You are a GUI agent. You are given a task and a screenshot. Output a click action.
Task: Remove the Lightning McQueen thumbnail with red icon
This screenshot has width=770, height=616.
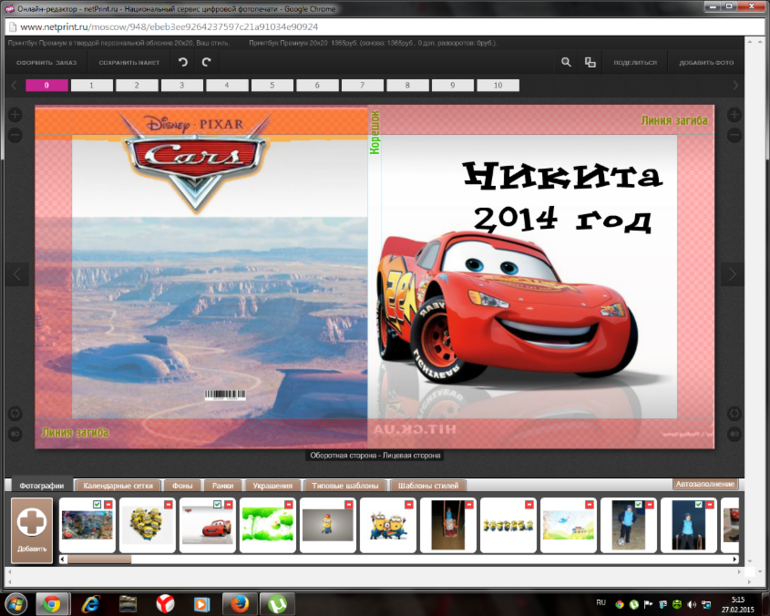pos(230,506)
